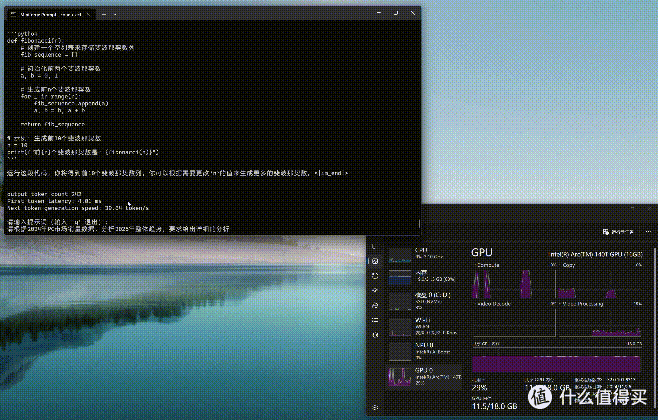Open Services page in Task Manager sidebar
The image size is (658, 420).
375,335
